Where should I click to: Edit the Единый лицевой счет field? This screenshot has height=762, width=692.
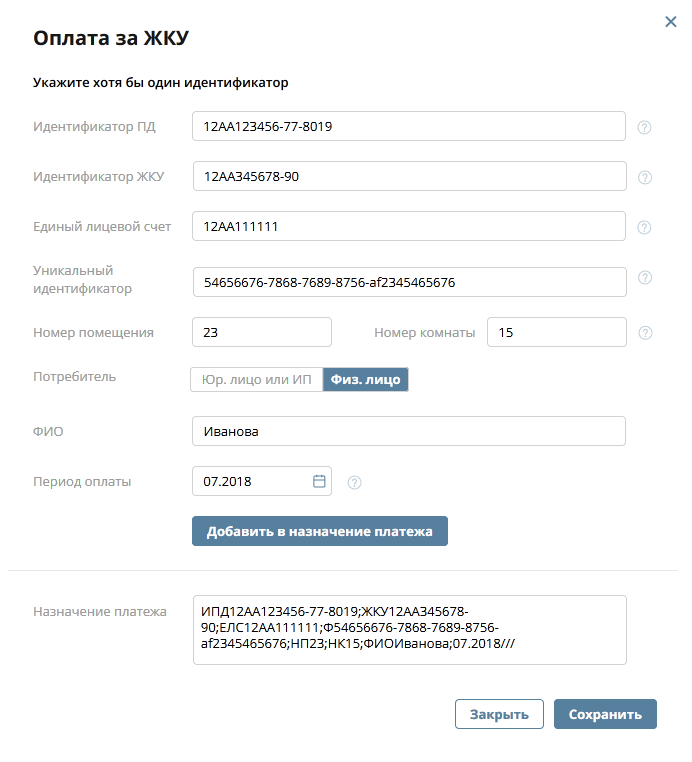point(409,226)
